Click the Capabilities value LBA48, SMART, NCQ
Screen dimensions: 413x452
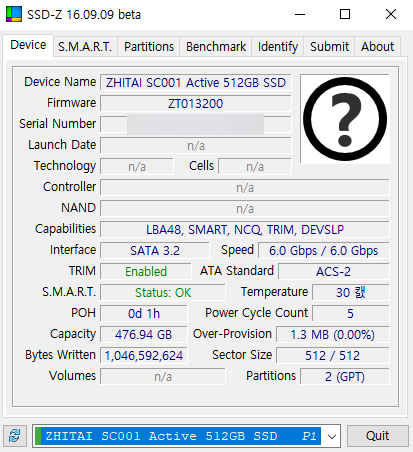point(245,230)
